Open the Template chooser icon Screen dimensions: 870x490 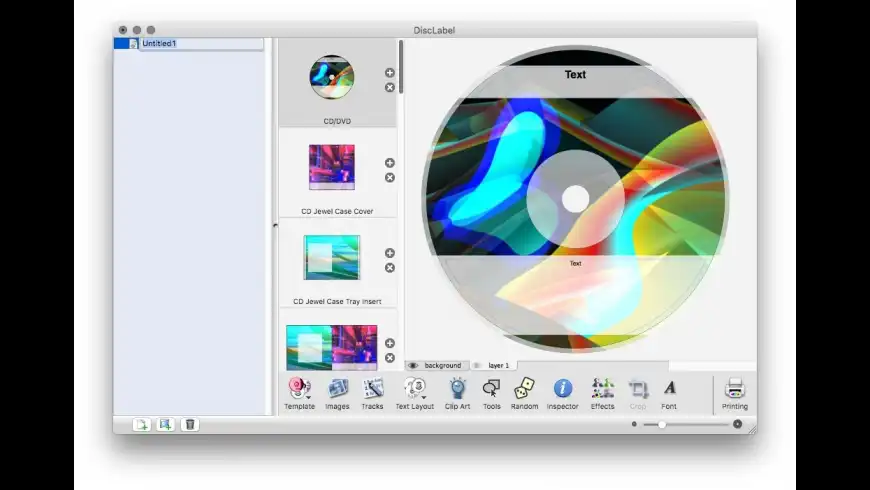pos(299,388)
